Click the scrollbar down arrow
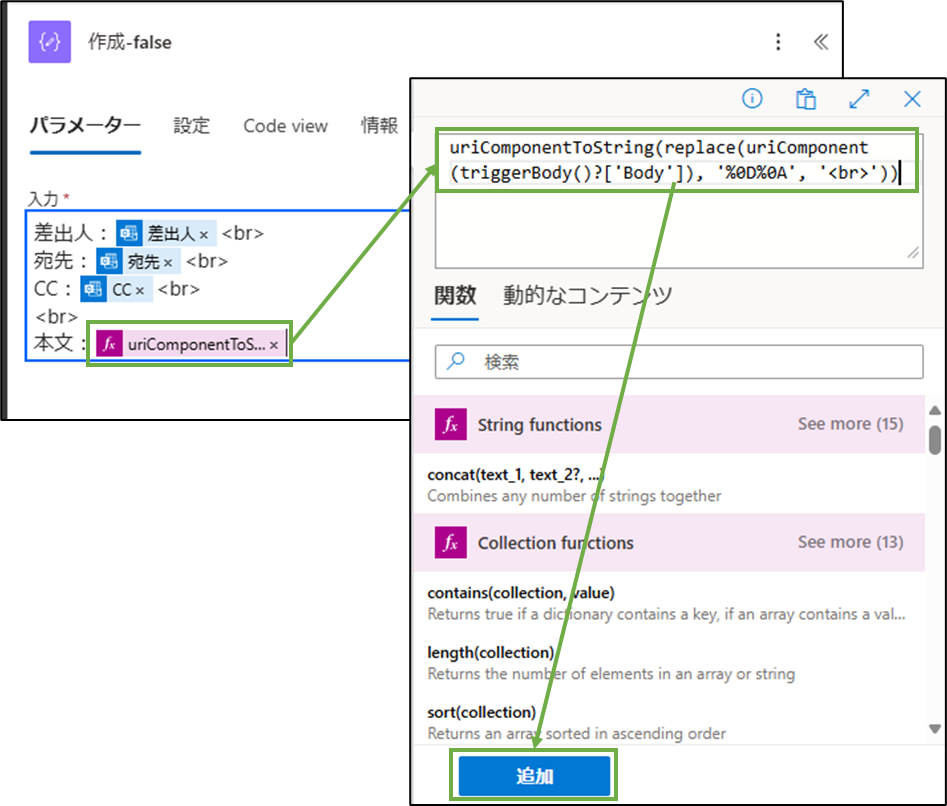Screen dimensions: 947x806 coord(935,729)
